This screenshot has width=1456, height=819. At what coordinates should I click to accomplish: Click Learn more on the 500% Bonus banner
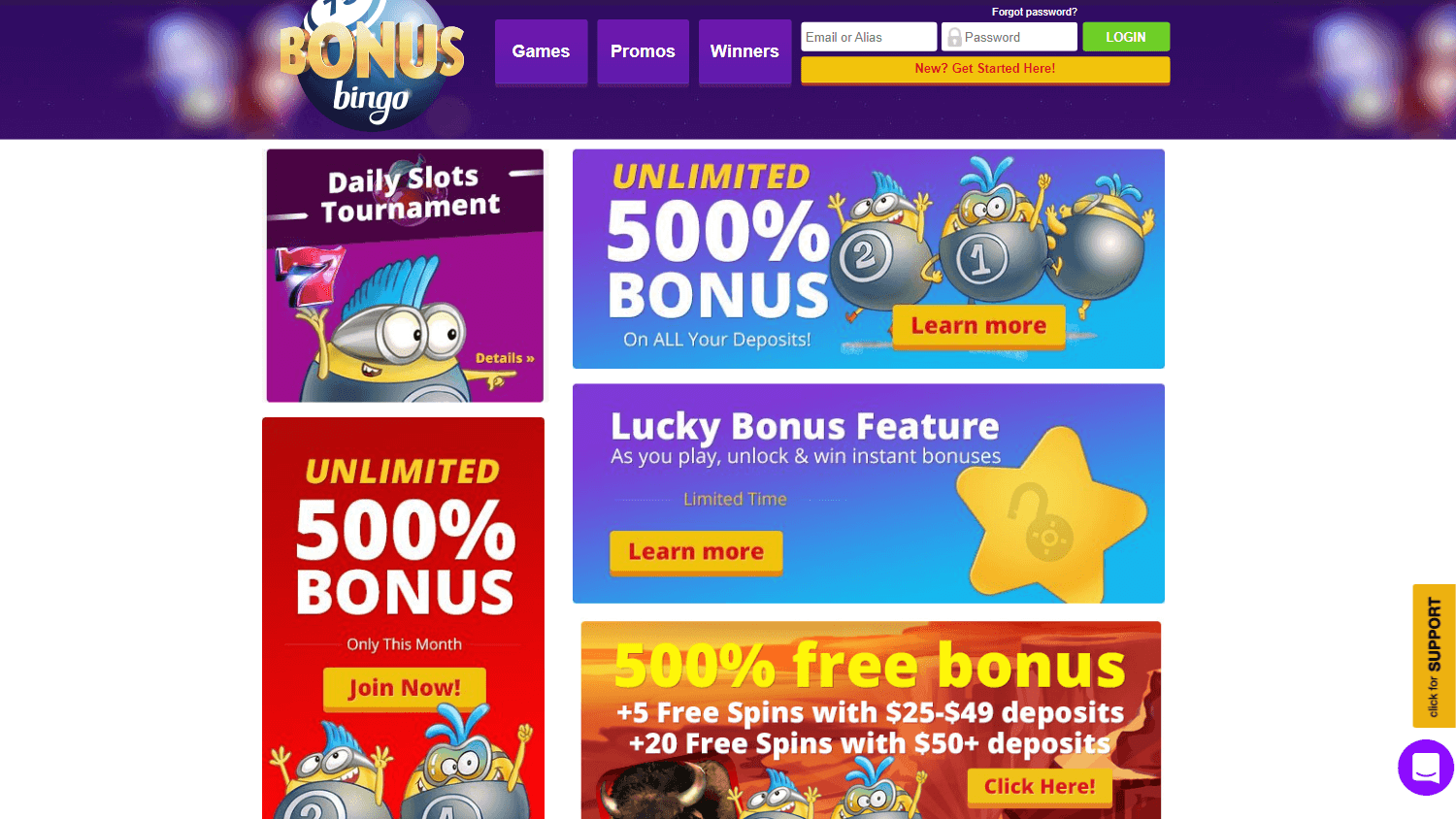tap(978, 326)
